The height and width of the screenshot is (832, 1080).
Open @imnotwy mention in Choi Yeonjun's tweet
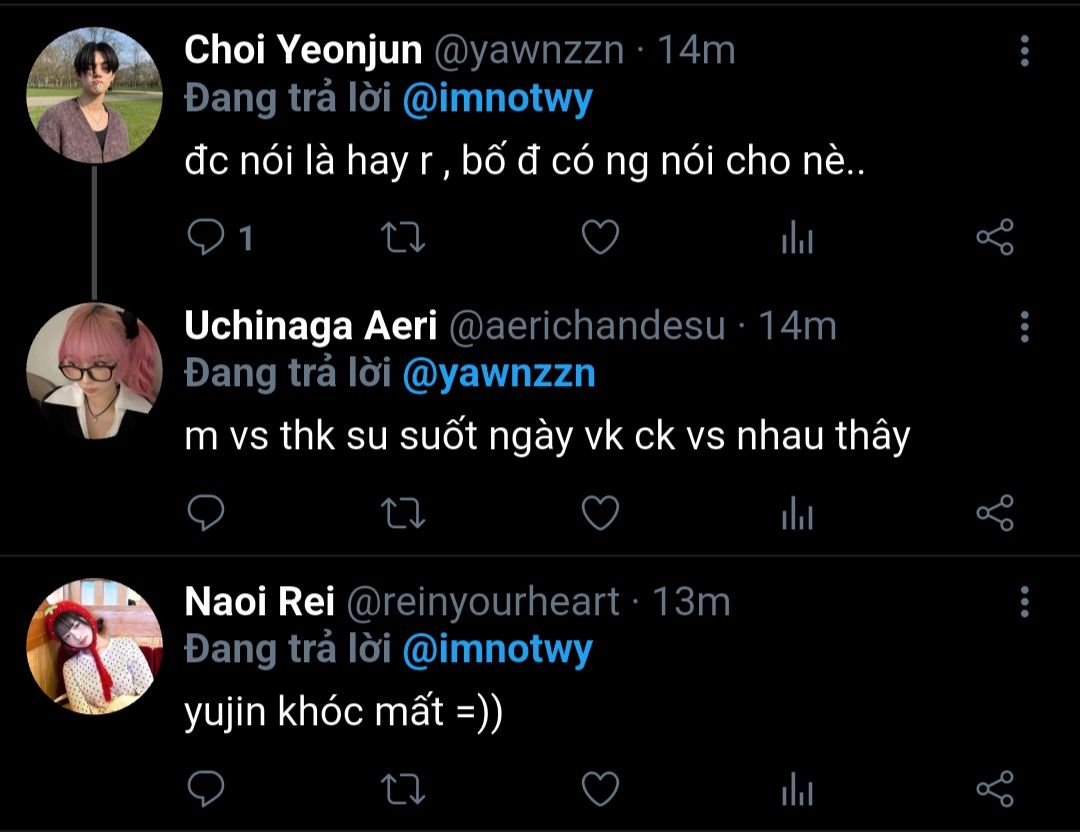pos(497,98)
